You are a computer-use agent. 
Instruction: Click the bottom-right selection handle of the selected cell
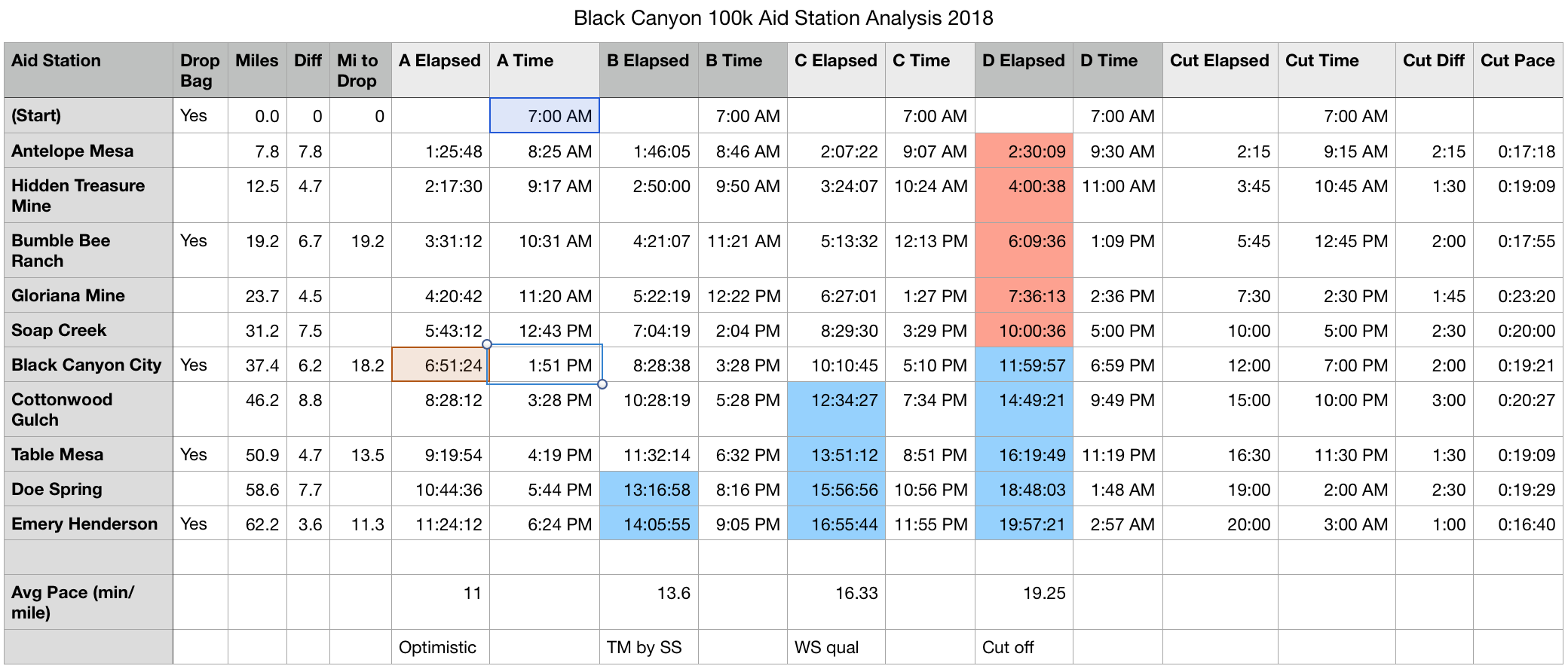(602, 384)
